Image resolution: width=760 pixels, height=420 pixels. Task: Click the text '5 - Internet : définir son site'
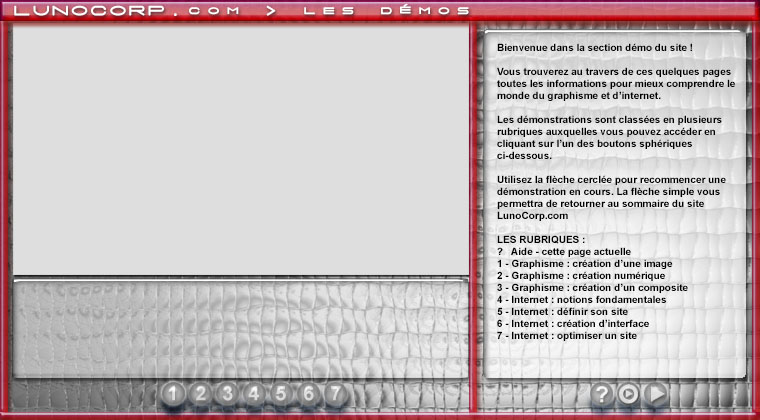pos(563,312)
